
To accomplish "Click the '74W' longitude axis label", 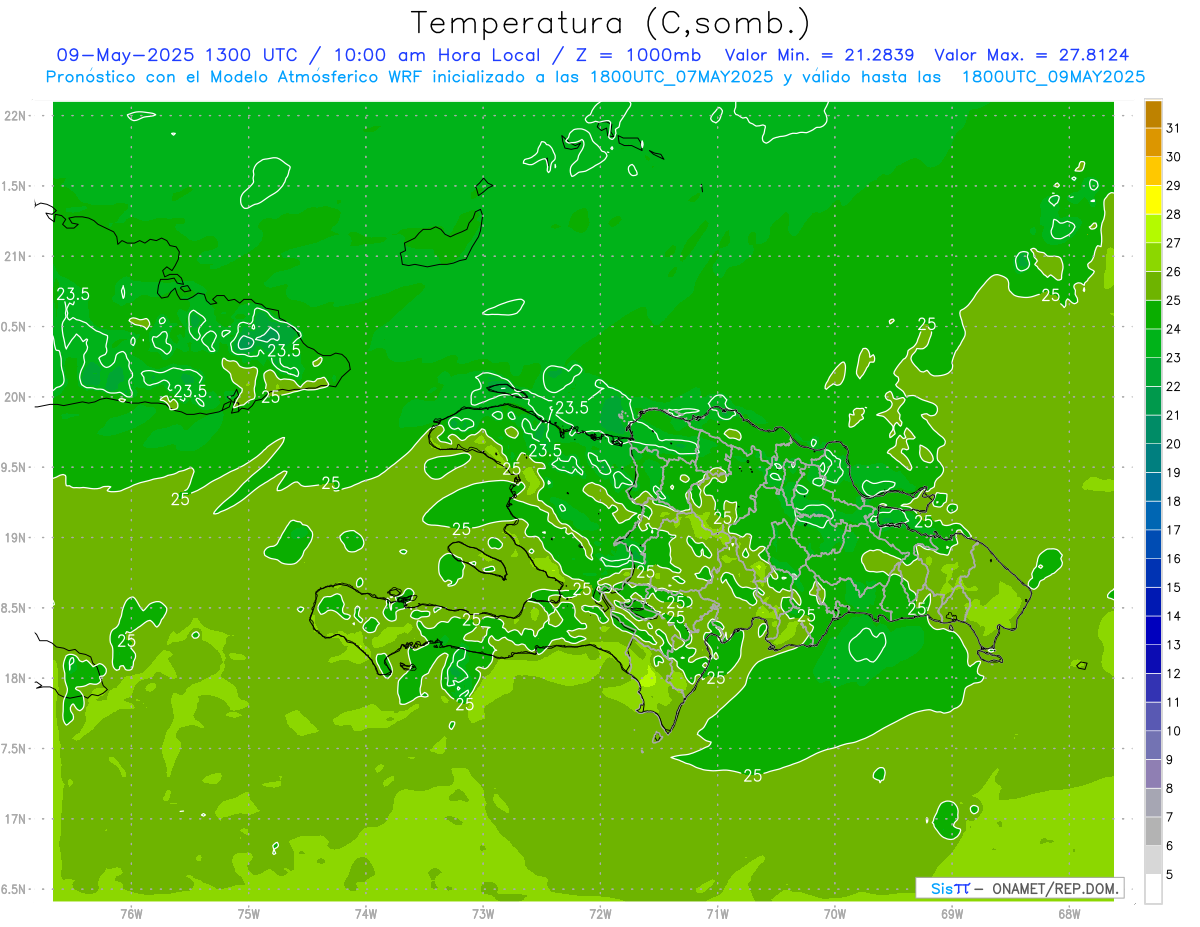I will (x=366, y=914).
